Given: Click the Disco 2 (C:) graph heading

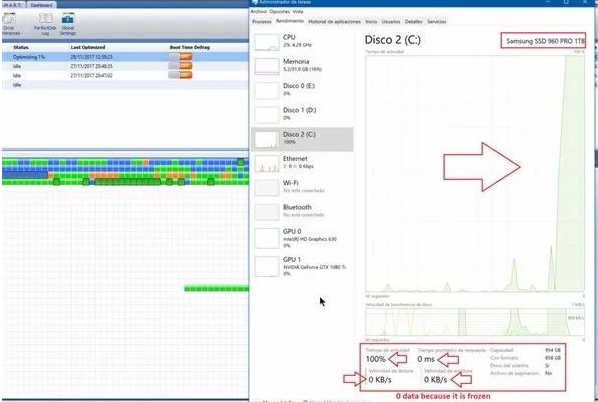Looking at the screenshot, I should (x=392, y=40).
